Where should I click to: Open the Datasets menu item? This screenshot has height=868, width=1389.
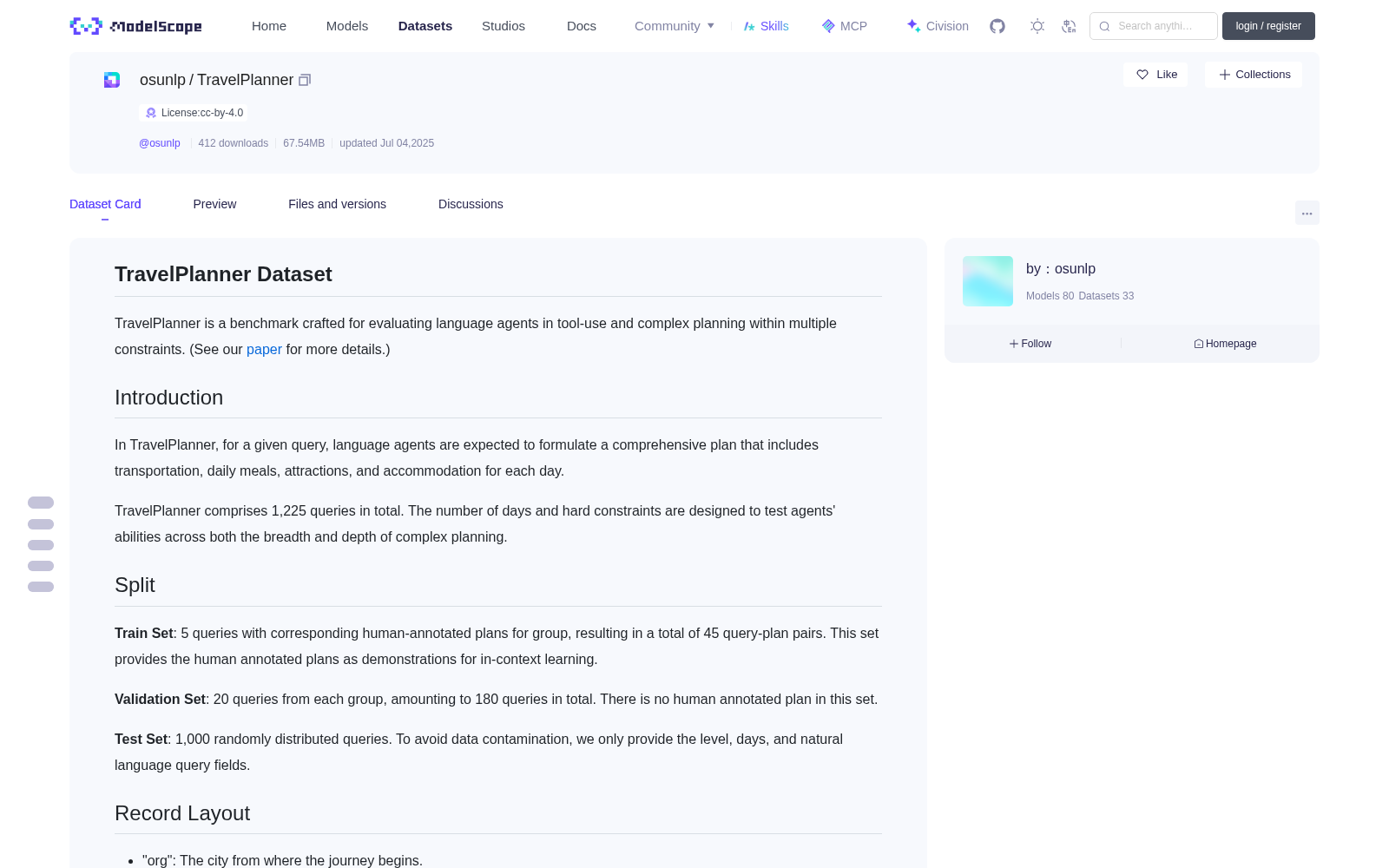[425, 26]
